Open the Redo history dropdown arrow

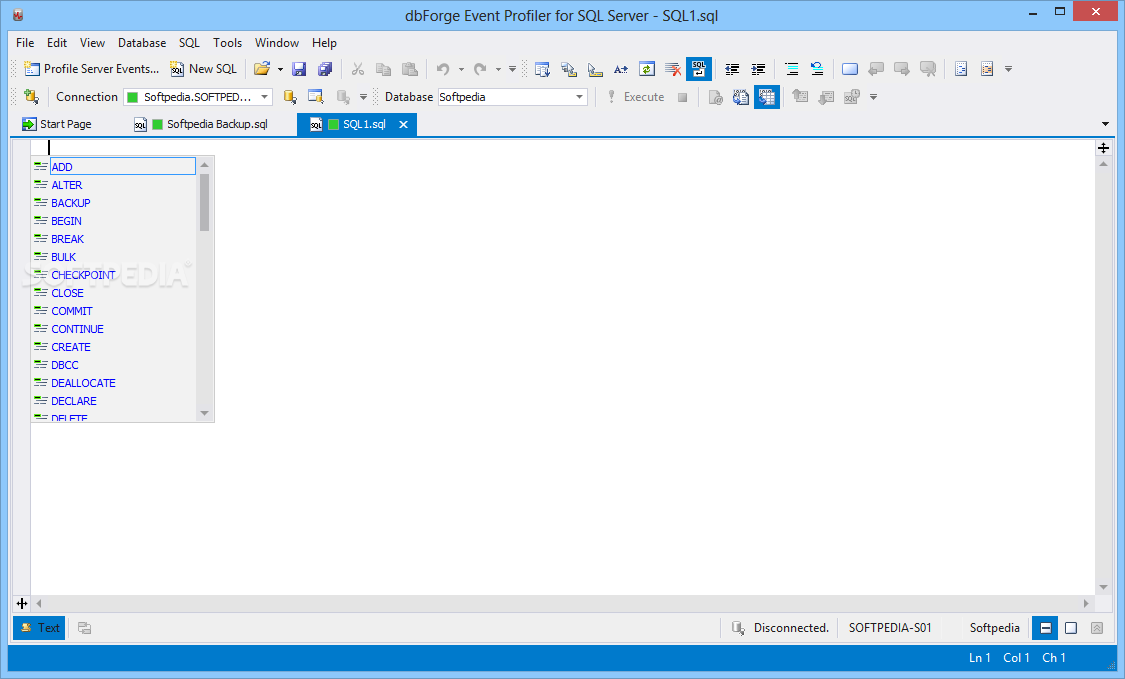click(498, 70)
